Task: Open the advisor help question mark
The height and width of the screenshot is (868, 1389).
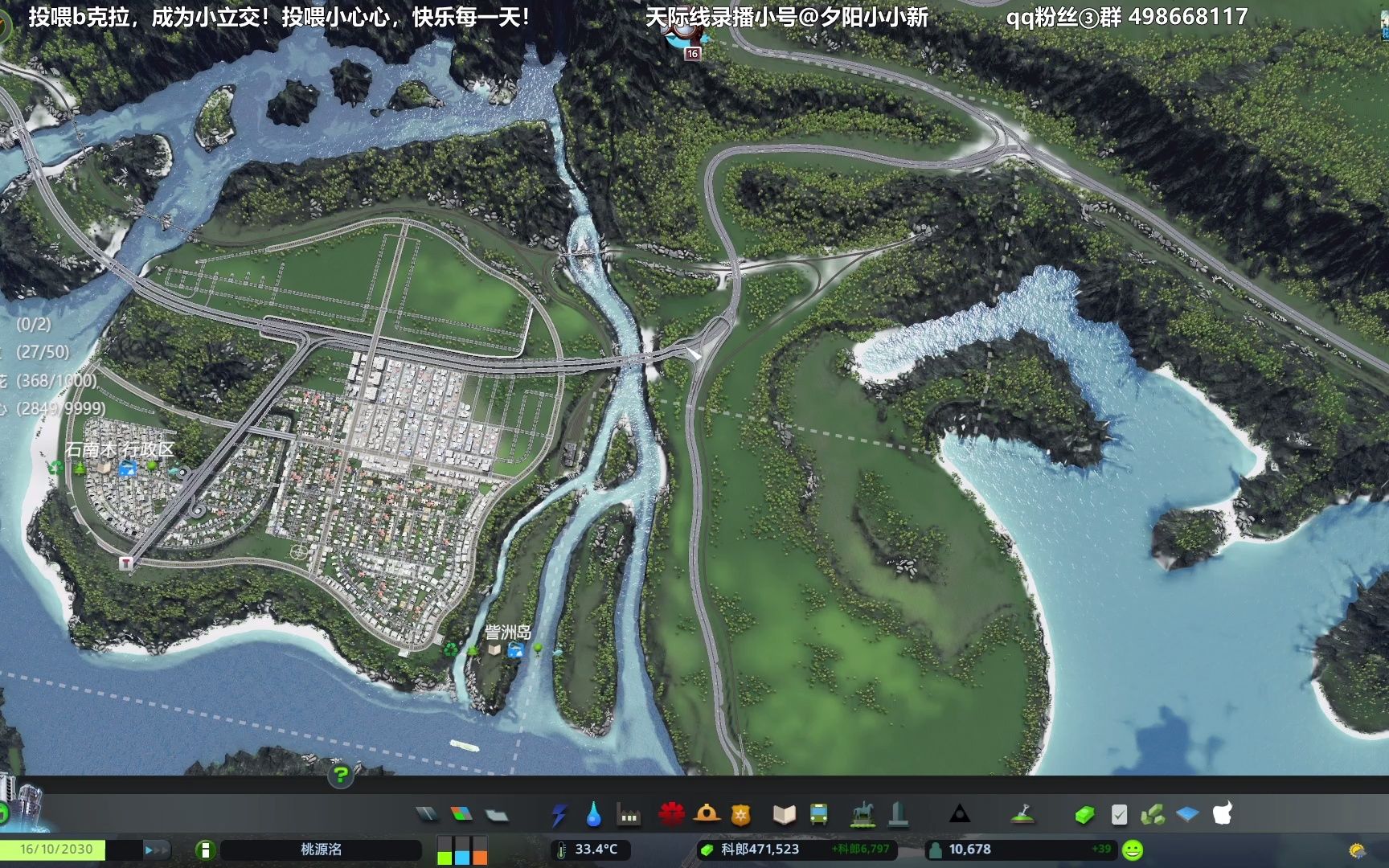Action: tap(341, 776)
